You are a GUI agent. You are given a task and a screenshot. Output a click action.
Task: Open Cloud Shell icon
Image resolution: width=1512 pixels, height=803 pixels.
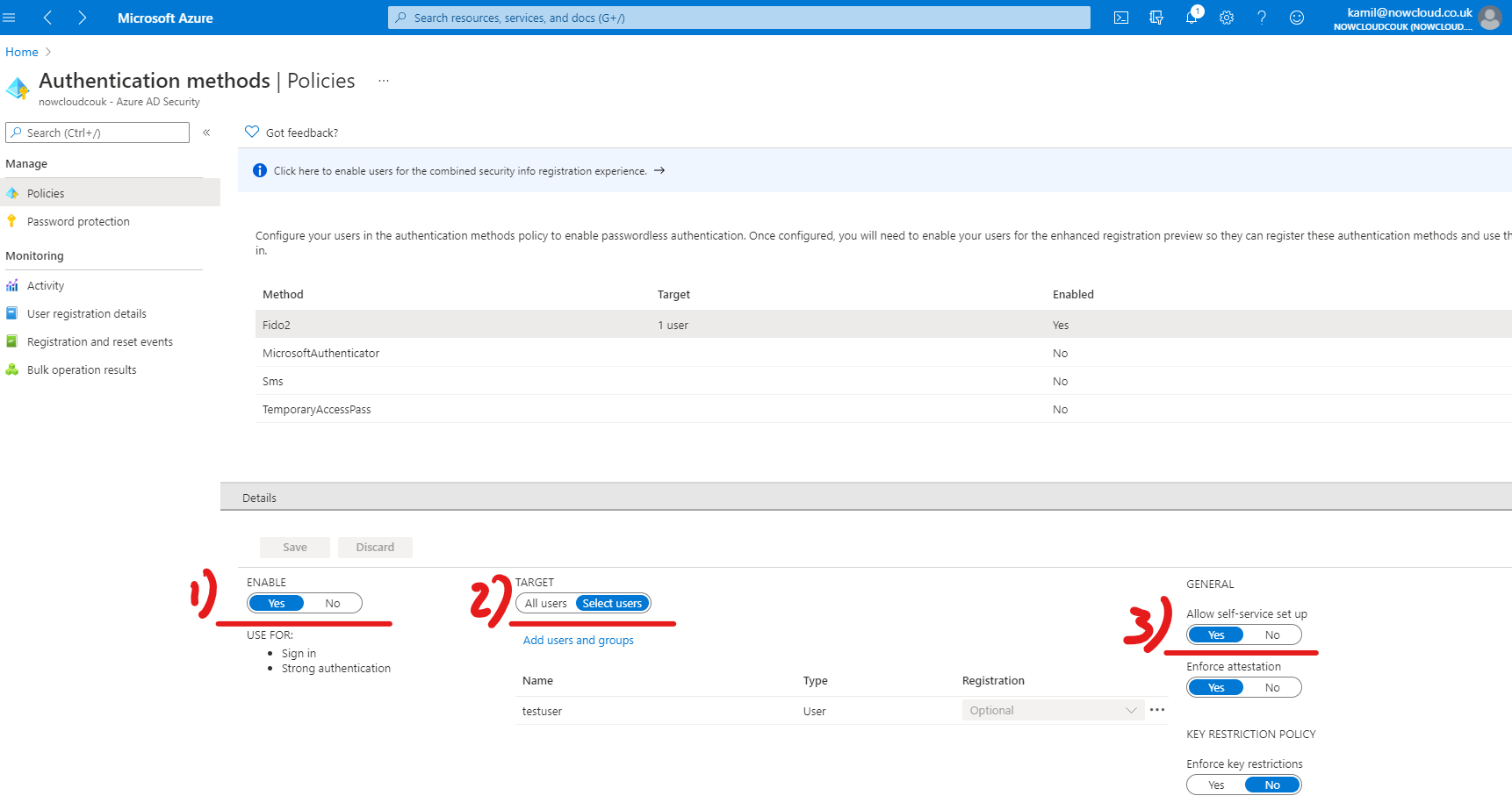pos(1121,18)
